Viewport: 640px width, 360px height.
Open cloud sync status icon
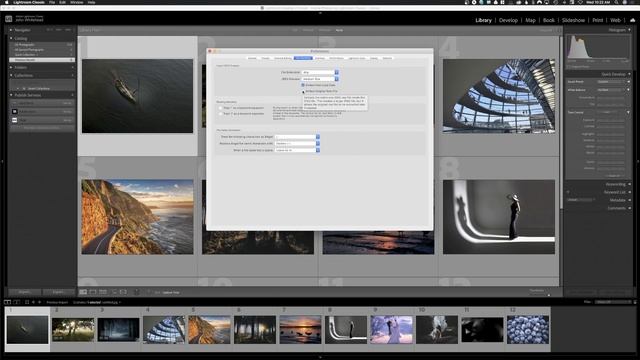[x=633, y=20]
